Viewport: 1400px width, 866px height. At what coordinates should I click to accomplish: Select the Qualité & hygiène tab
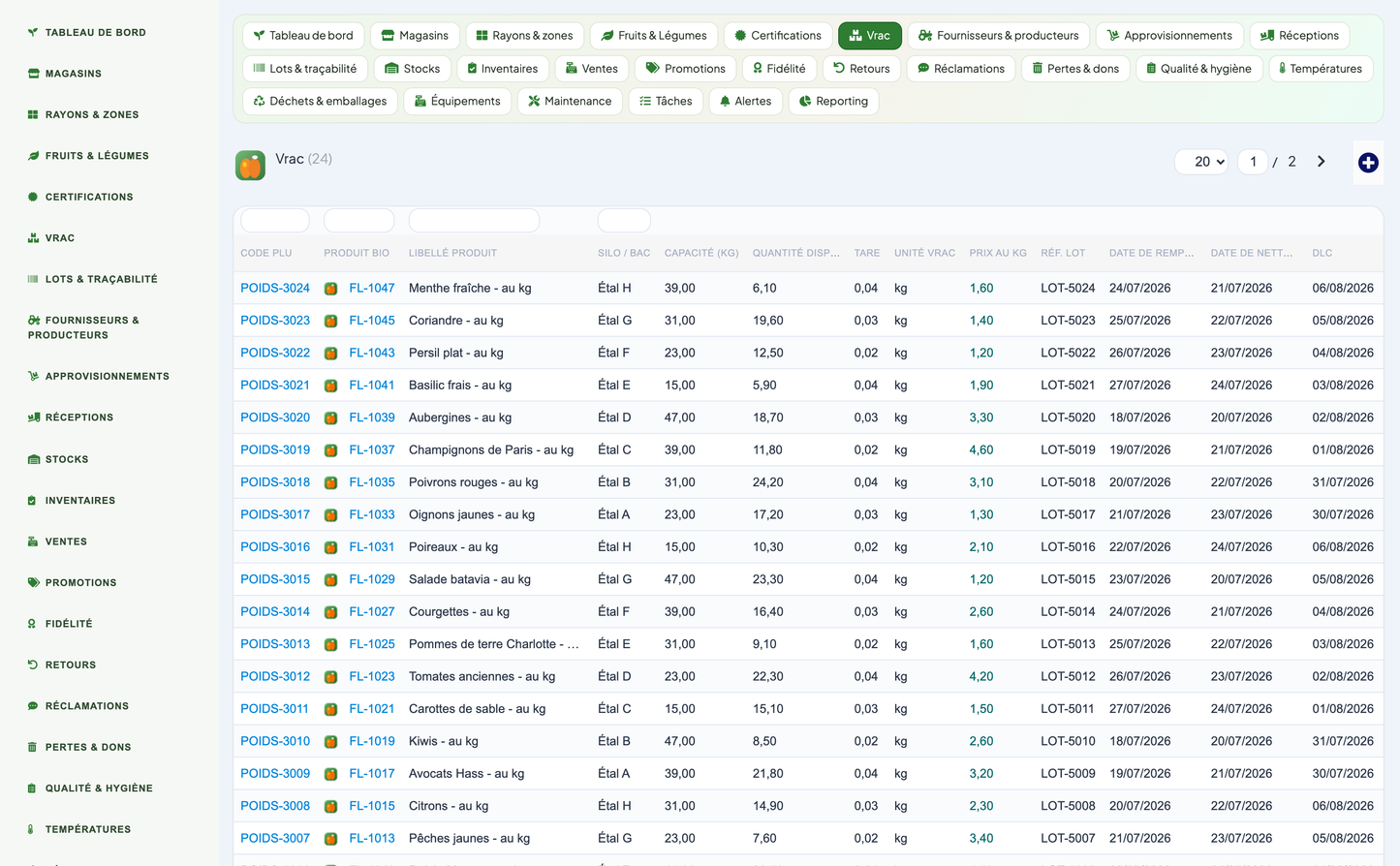1198,68
